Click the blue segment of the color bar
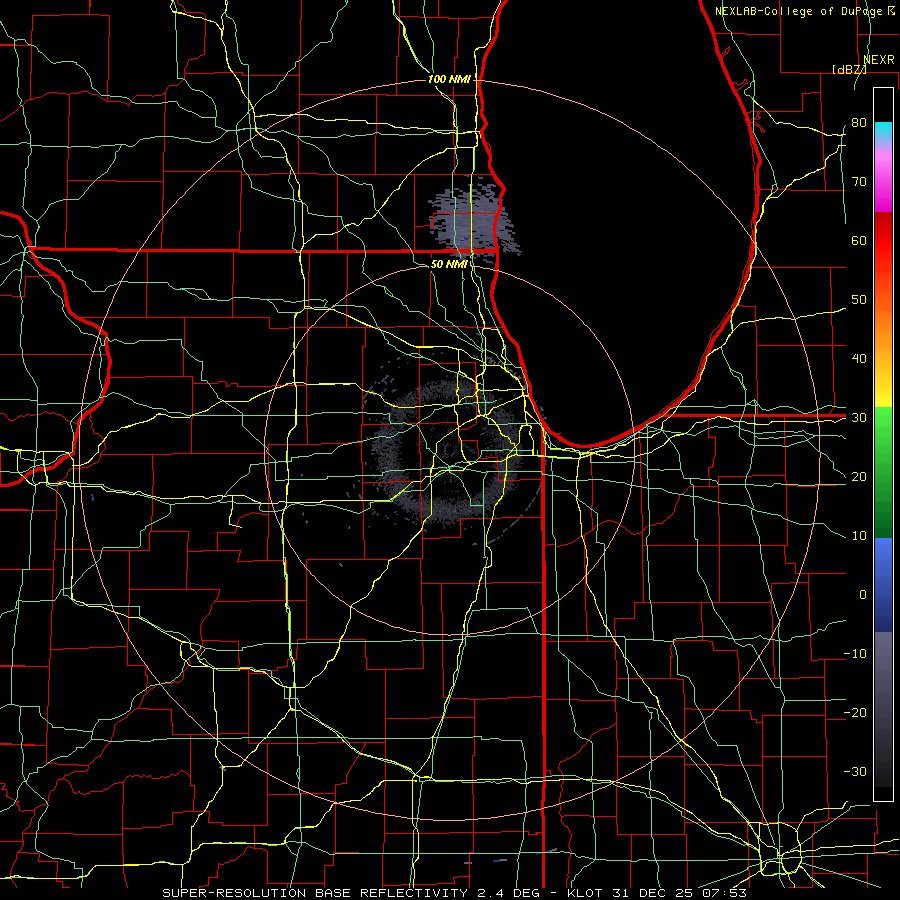This screenshot has height=900, width=900. click(x=883, y=585)
